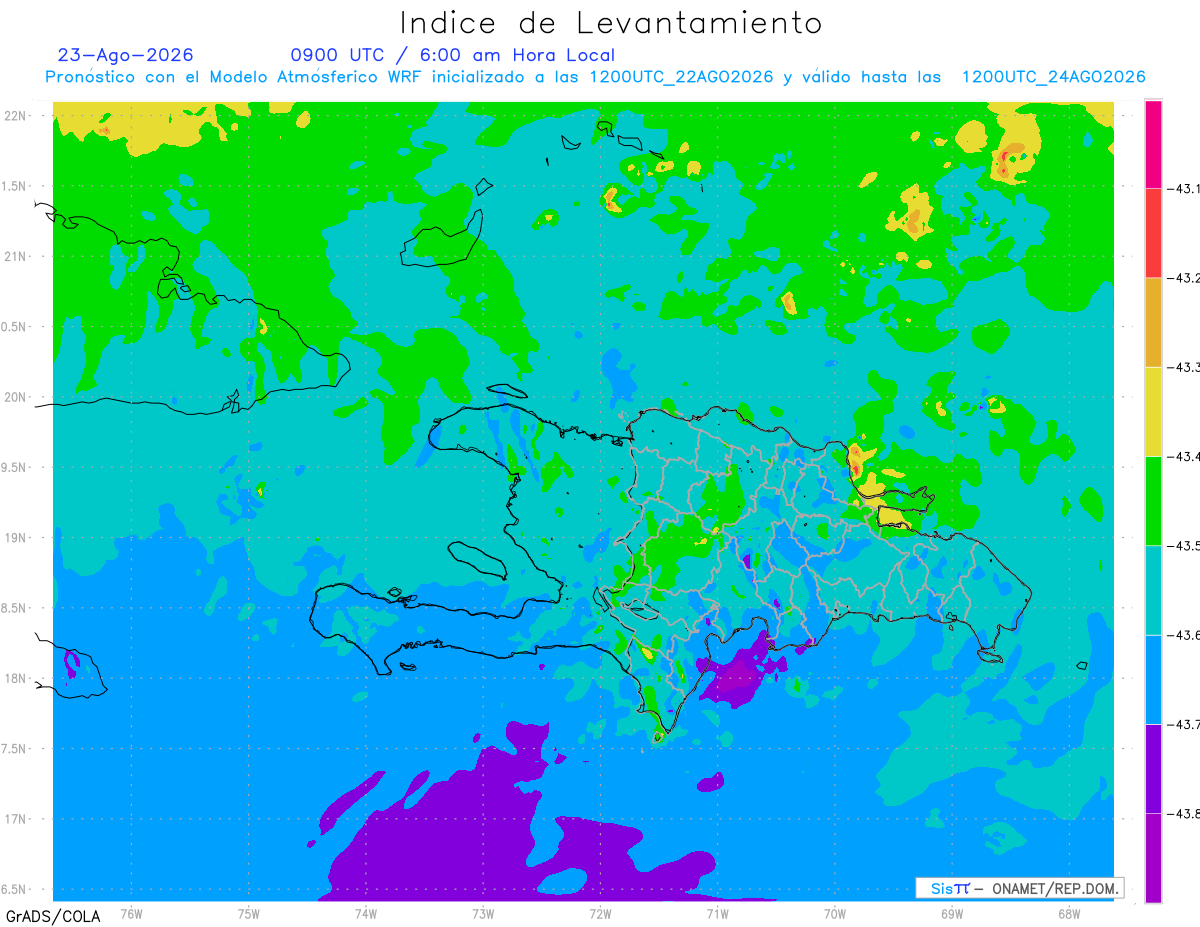
Task: Click the magenta swatch atop the color bar
Action: (1153, 144)
